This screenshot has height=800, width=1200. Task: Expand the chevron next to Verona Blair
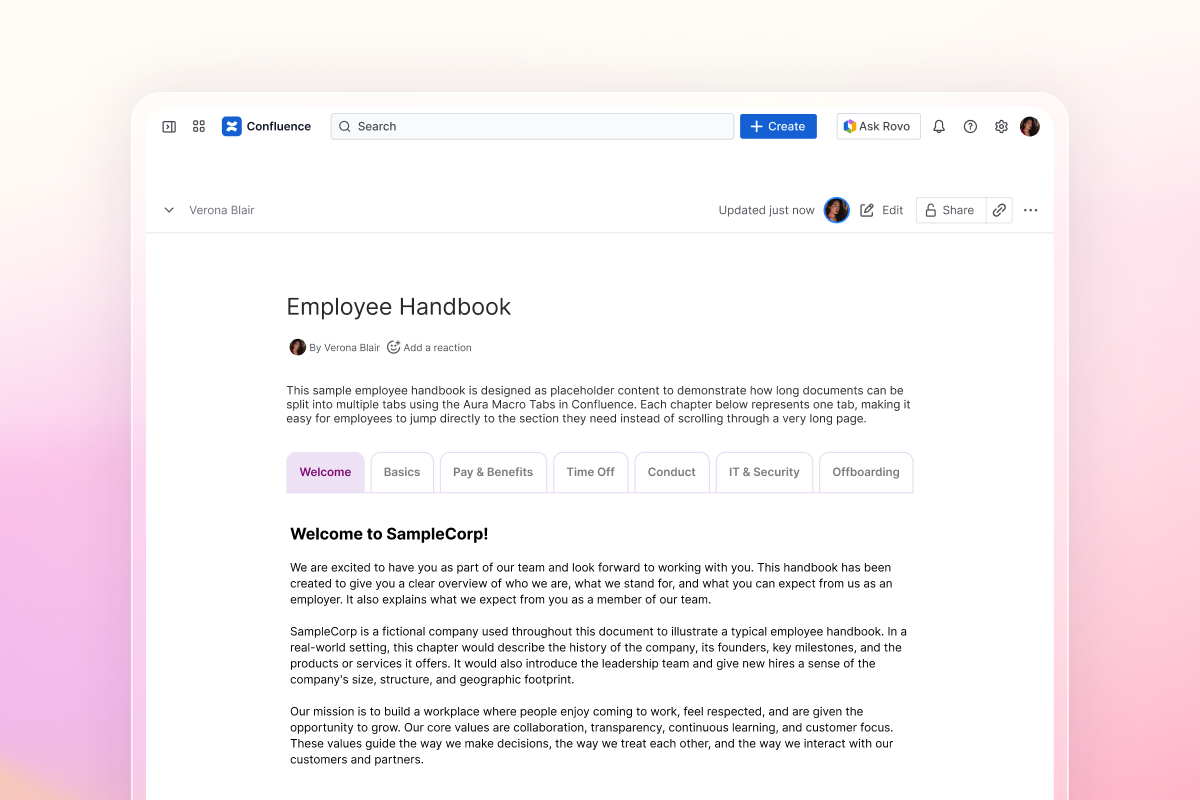(x=169, y=210)
